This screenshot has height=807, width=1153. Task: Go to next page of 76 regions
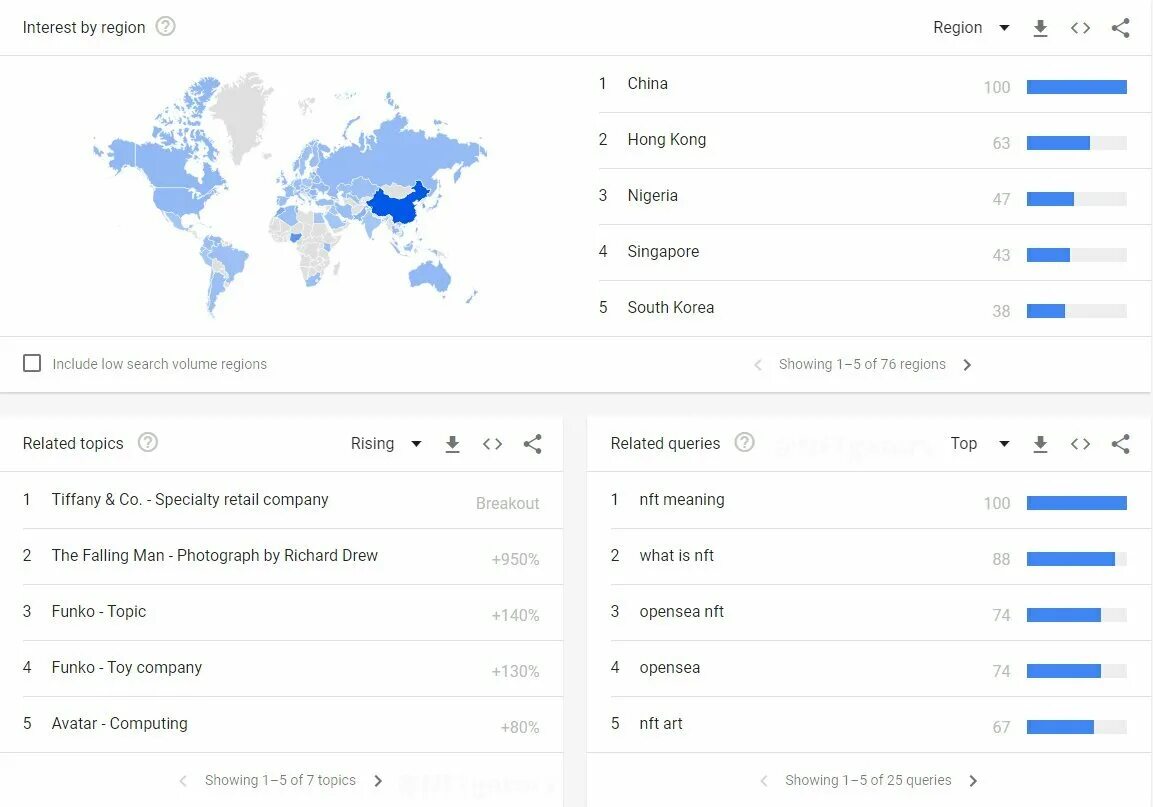967,365
